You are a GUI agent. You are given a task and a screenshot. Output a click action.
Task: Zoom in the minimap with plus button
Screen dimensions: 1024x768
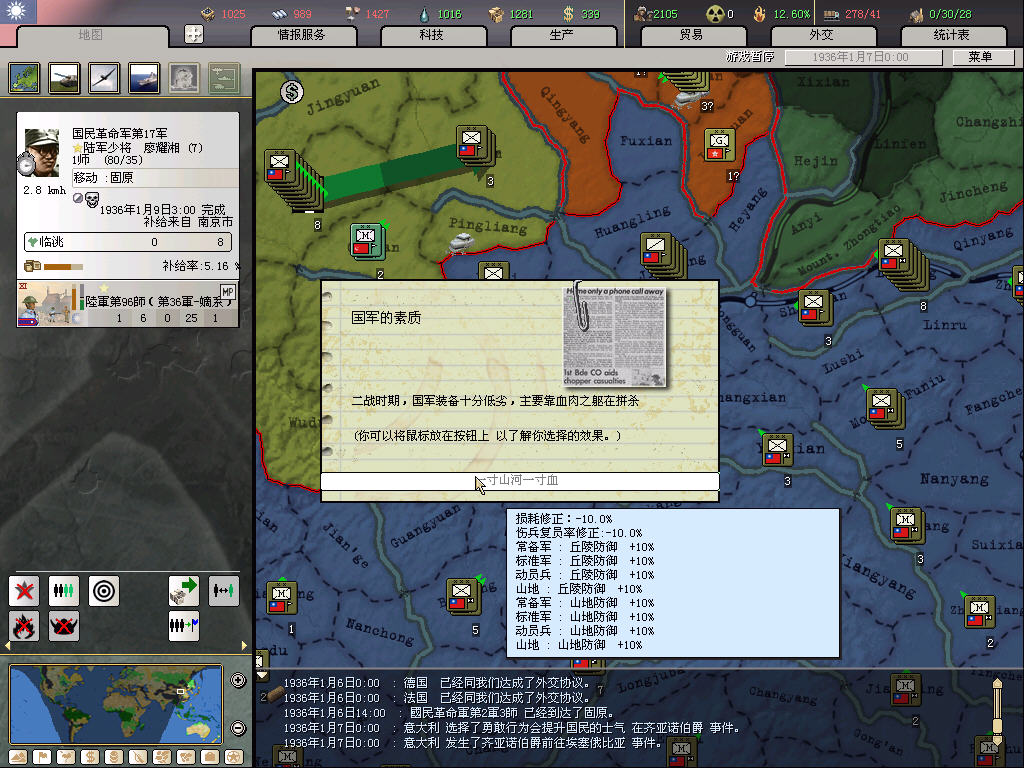238,681
